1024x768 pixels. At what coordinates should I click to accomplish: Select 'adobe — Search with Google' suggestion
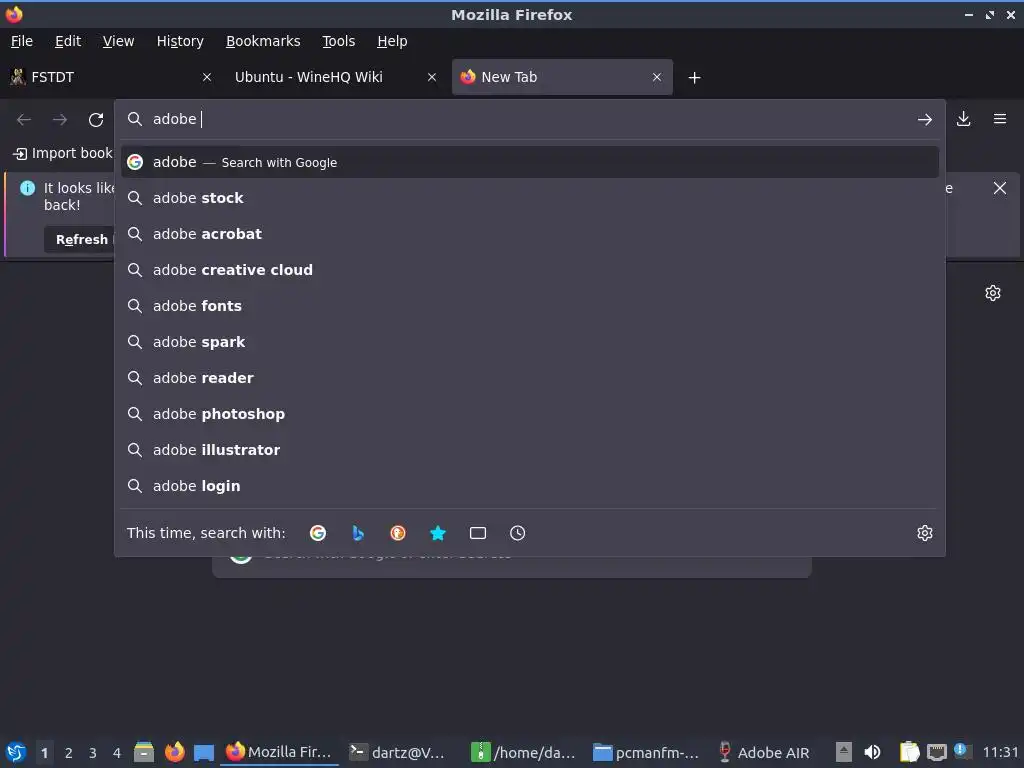tap(530, 162)
